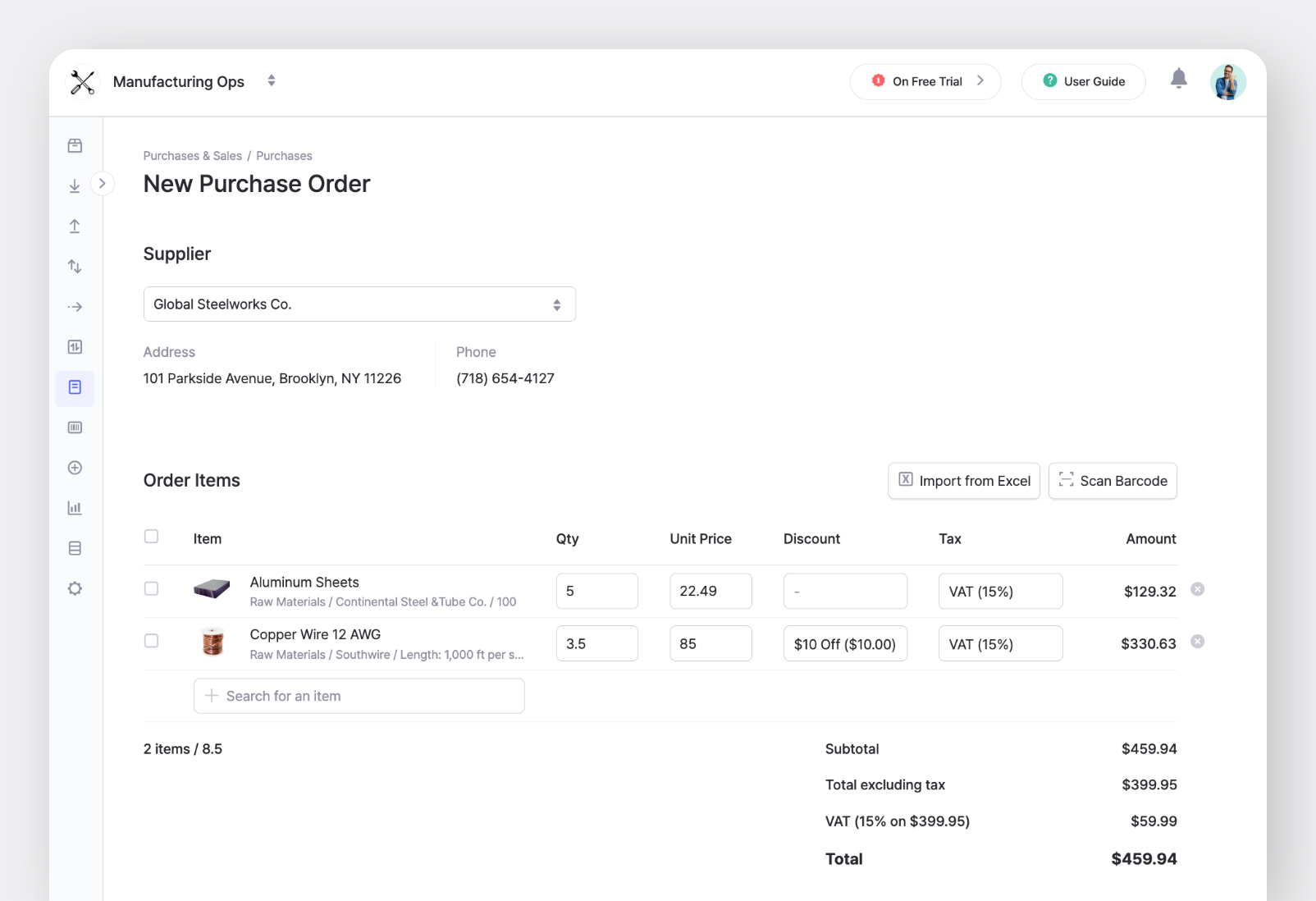Click the Scan Barcode button
The height and width of the screenshot is (901, 1316).
(1113, 481)
